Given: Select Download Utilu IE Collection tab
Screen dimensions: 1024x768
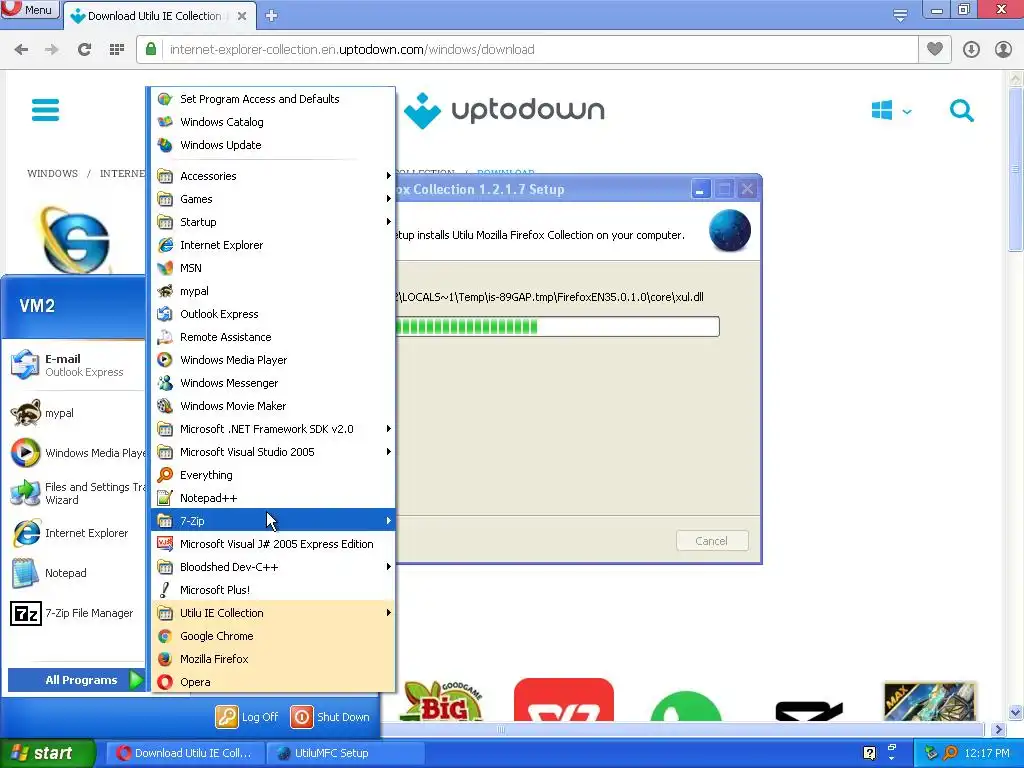Looking at the screenshot, I should pyautogui.click(x=154, y=16).
